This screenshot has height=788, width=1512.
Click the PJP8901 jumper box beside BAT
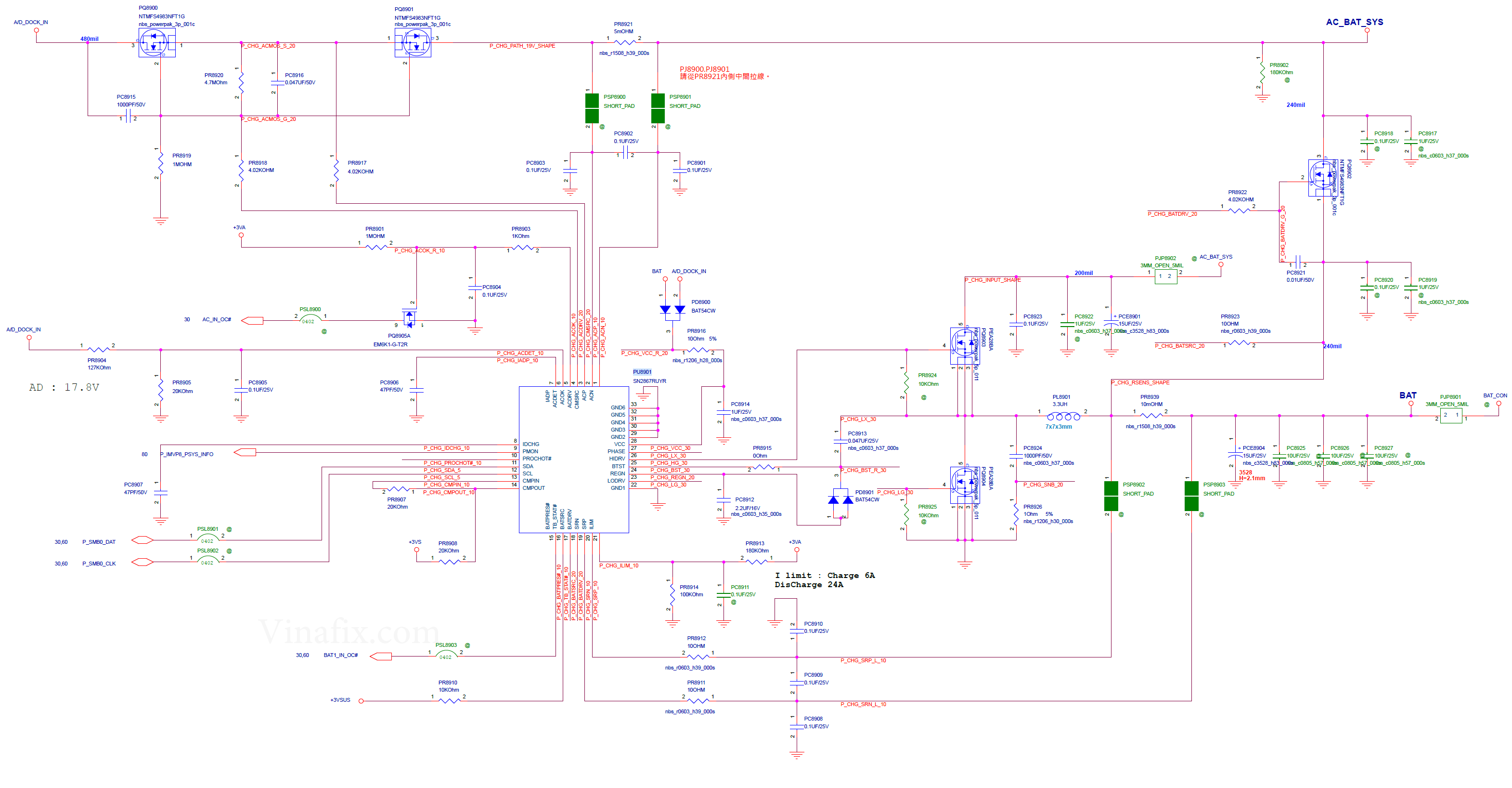(1451, 416)
